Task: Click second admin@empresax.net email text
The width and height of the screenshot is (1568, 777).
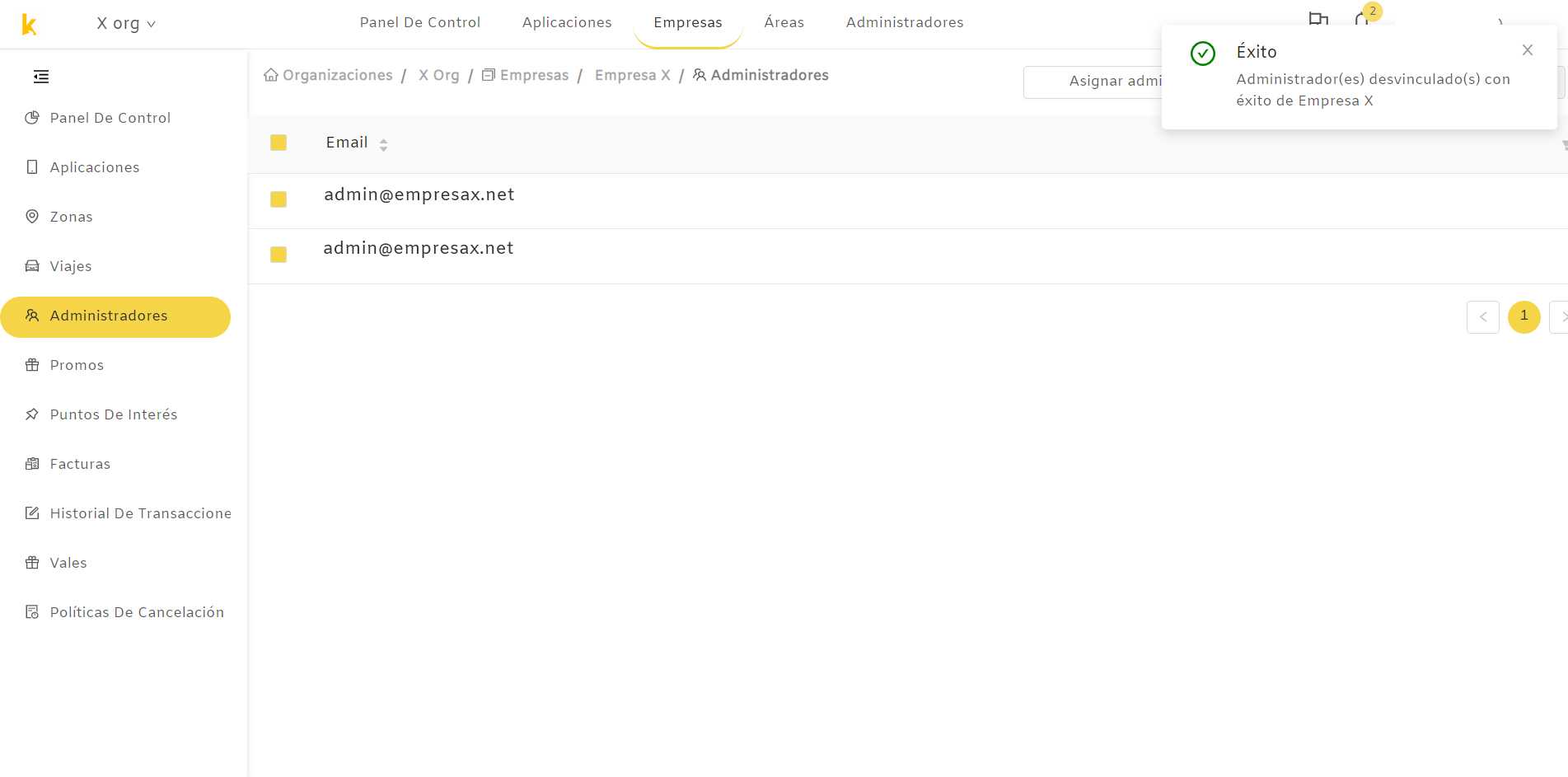Action: (419, 248)
